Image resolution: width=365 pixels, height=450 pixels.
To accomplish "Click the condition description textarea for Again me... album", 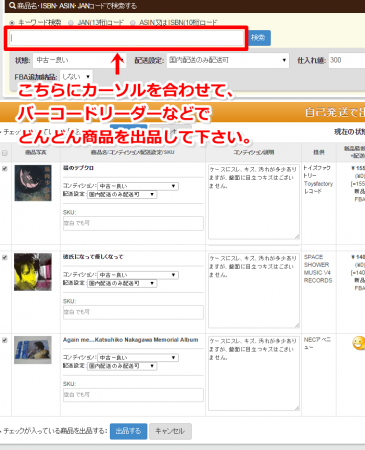I will [x=254, y=374].
